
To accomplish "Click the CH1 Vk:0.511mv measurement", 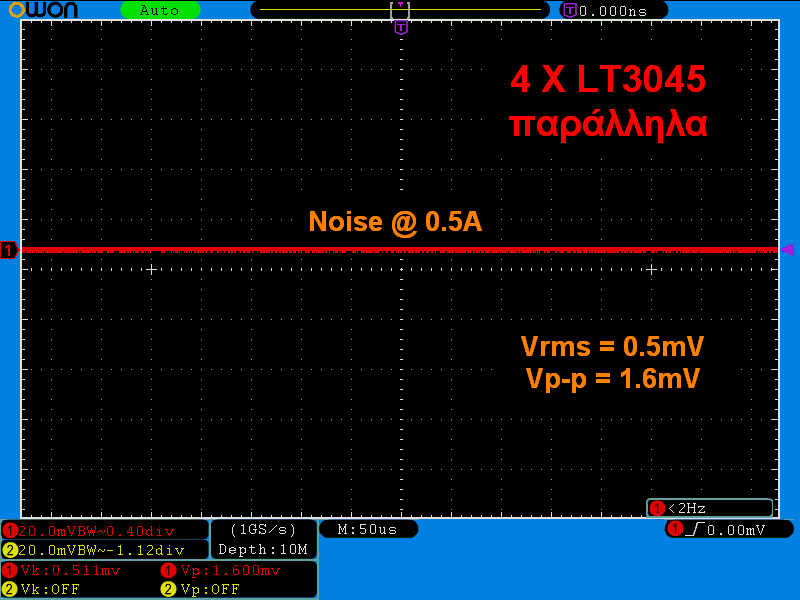I will pyautogui.click(x=69, y=570).
